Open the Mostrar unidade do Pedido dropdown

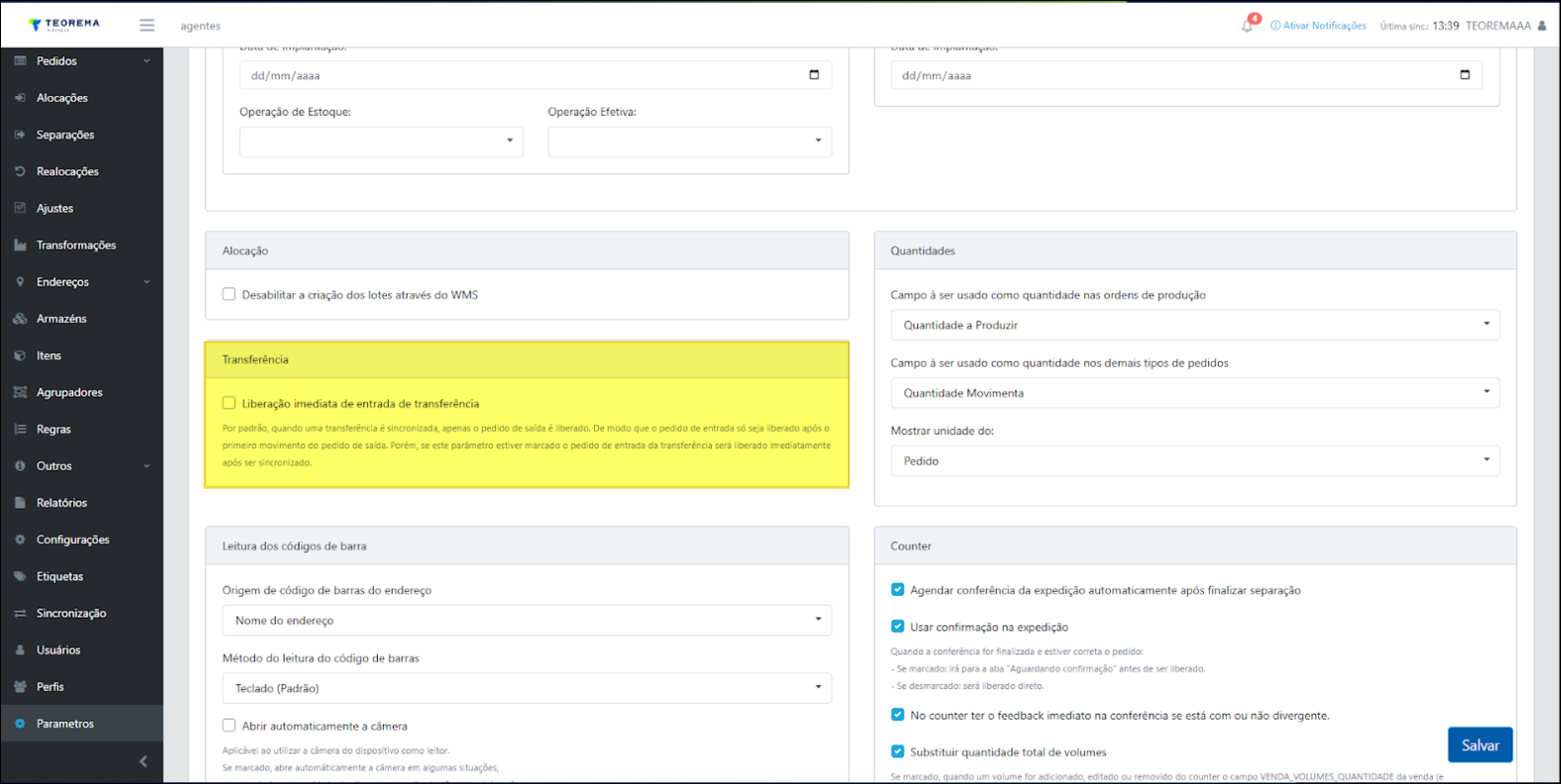(1194, 461)
